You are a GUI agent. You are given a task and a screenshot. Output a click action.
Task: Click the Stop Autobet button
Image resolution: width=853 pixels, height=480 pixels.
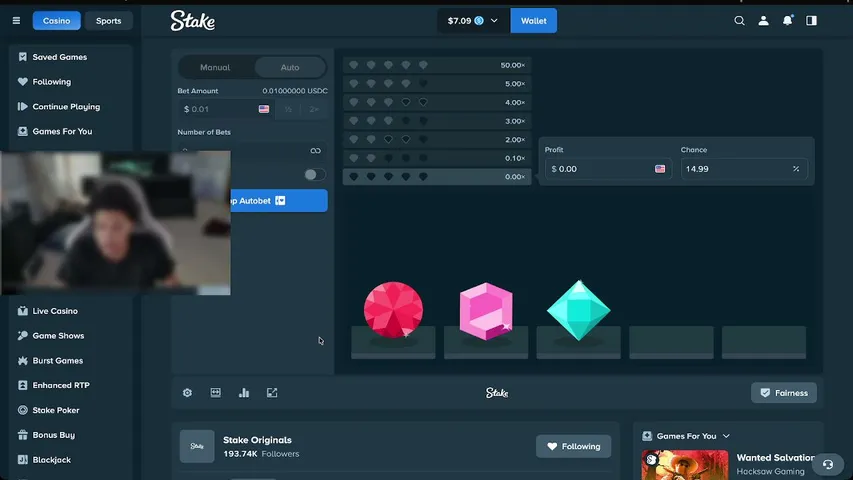[279, 201]
